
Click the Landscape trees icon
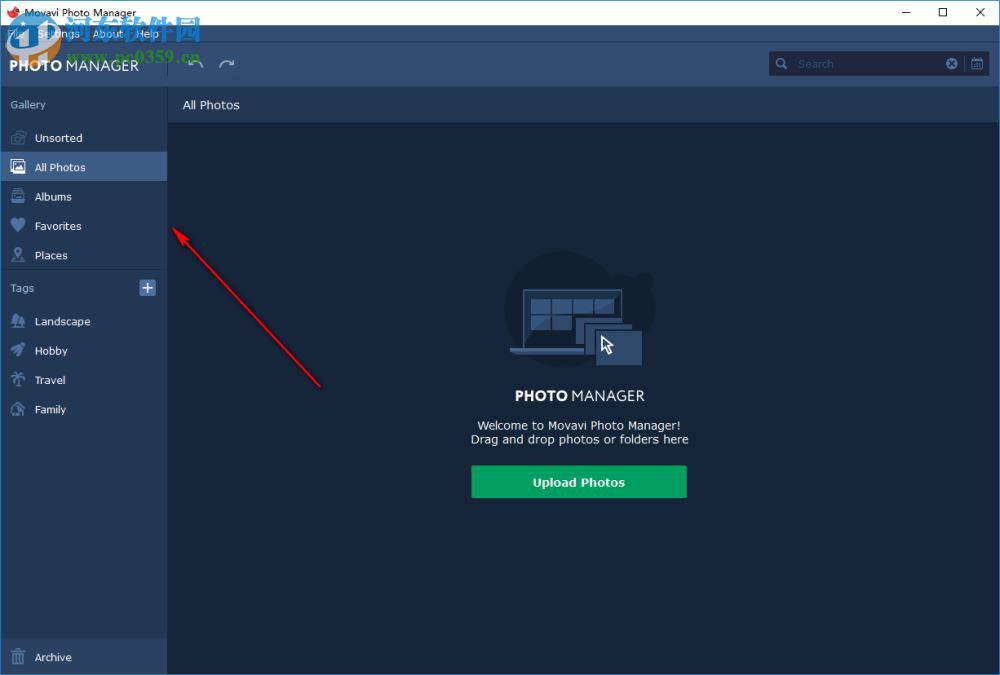[x=18, y=321]
